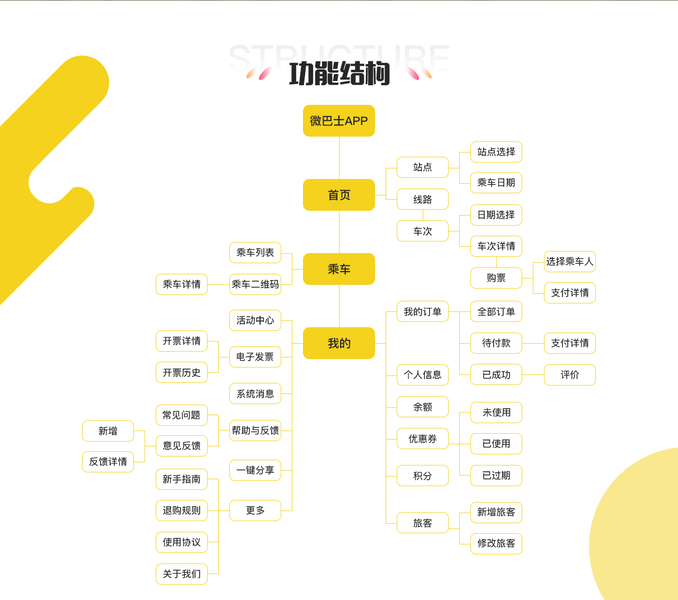
Task: Click the 购票 node
Action: (x=496, y=277)
